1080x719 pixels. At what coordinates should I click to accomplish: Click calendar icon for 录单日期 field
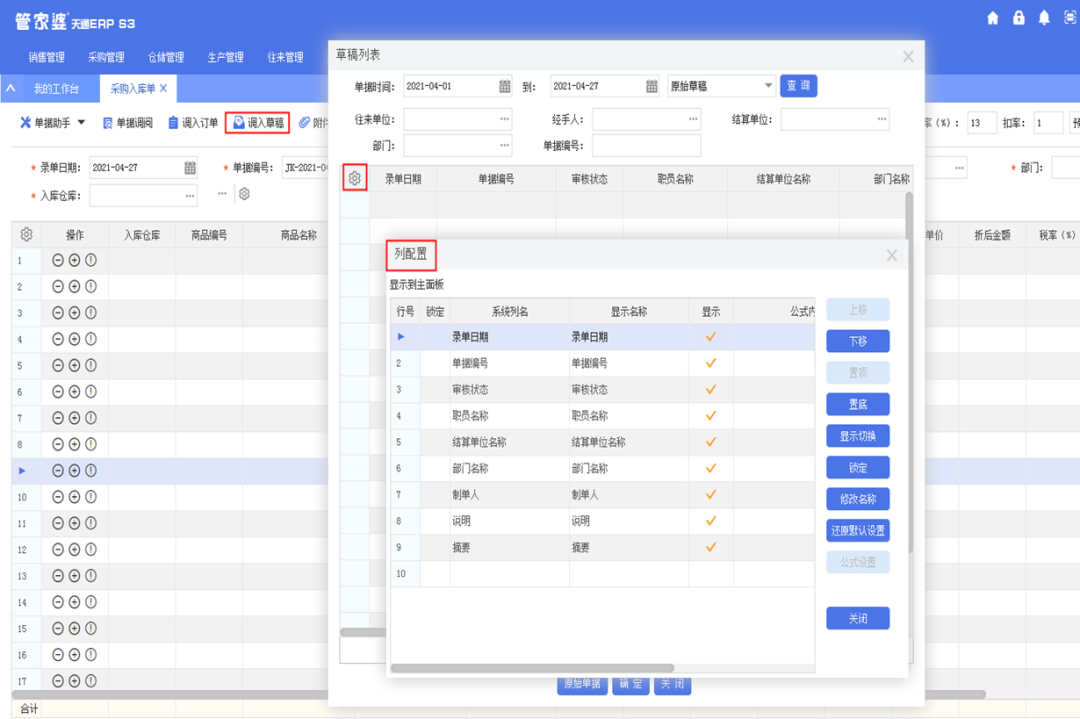pyautogui.click(x=190, y=168)
